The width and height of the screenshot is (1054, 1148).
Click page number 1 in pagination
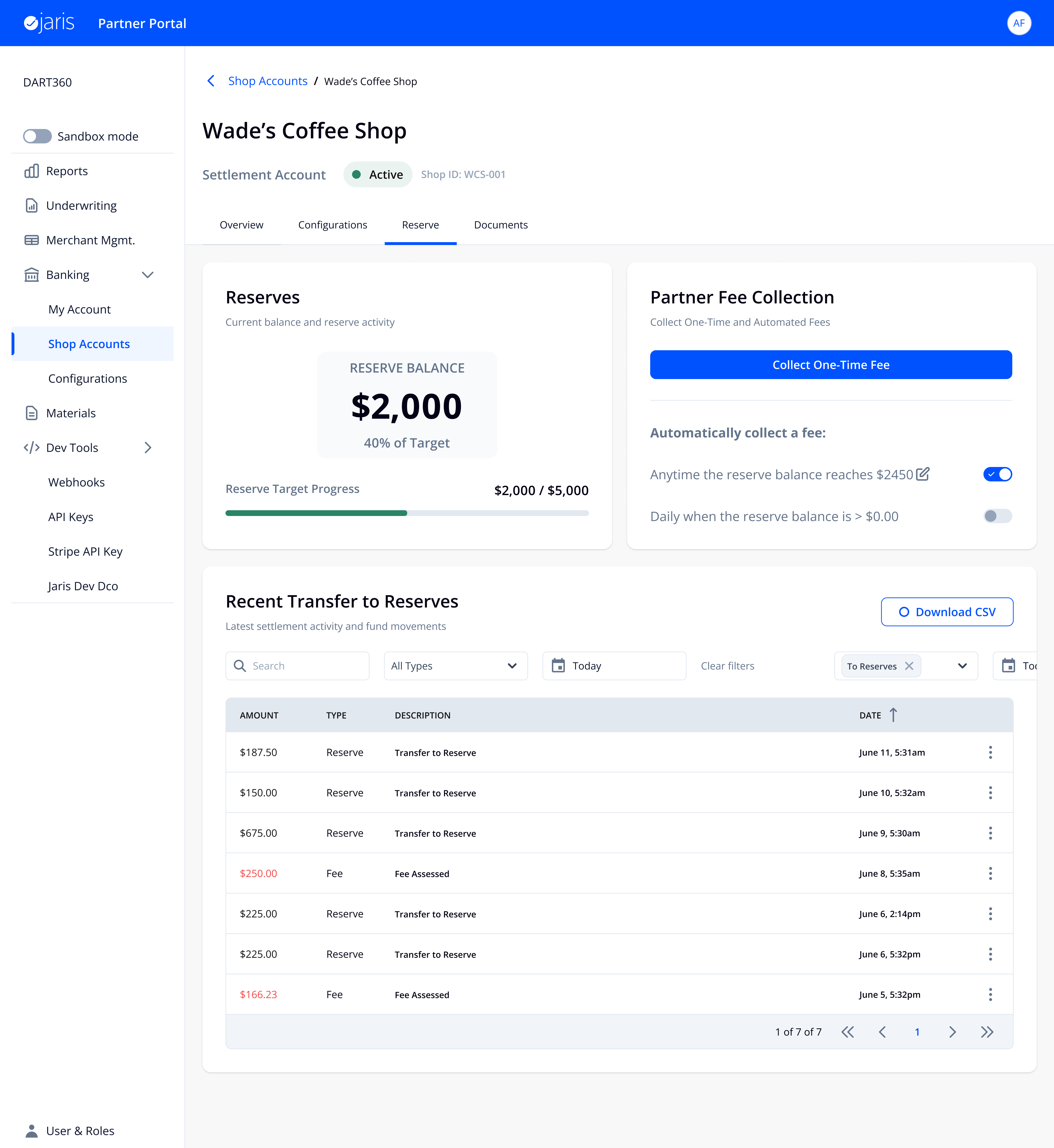pyautogui.click(x=917, y=1032)
